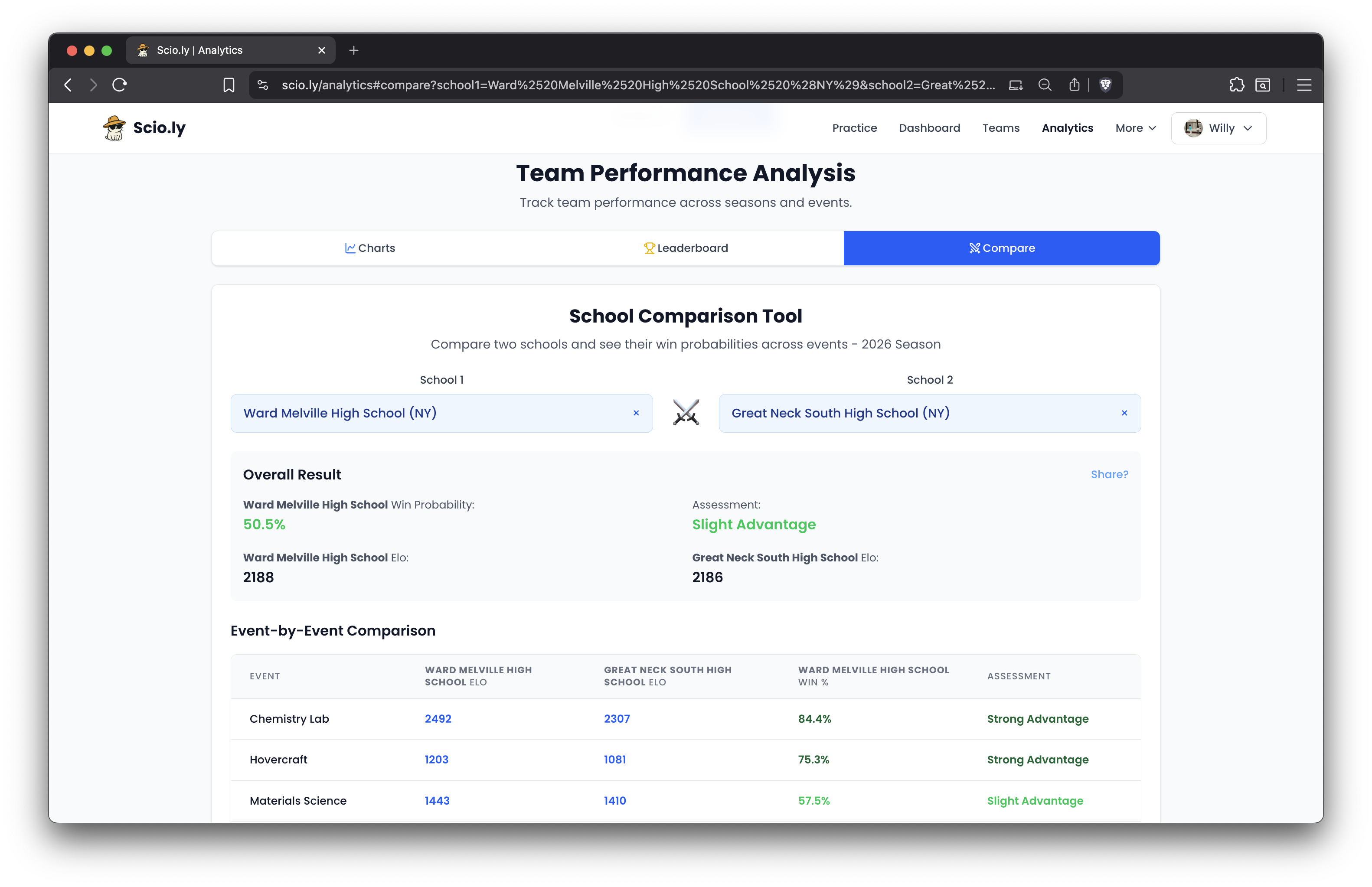This screenshot has width=1372, height=887.
Task: Click the browser address bar URL
Action: [637, 85]
